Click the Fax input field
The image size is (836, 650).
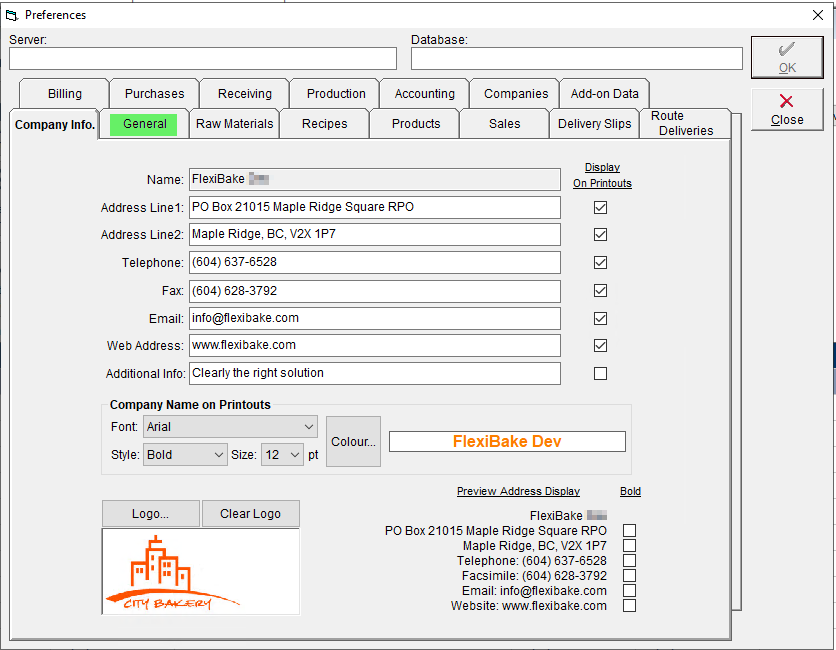coord(375,291)
